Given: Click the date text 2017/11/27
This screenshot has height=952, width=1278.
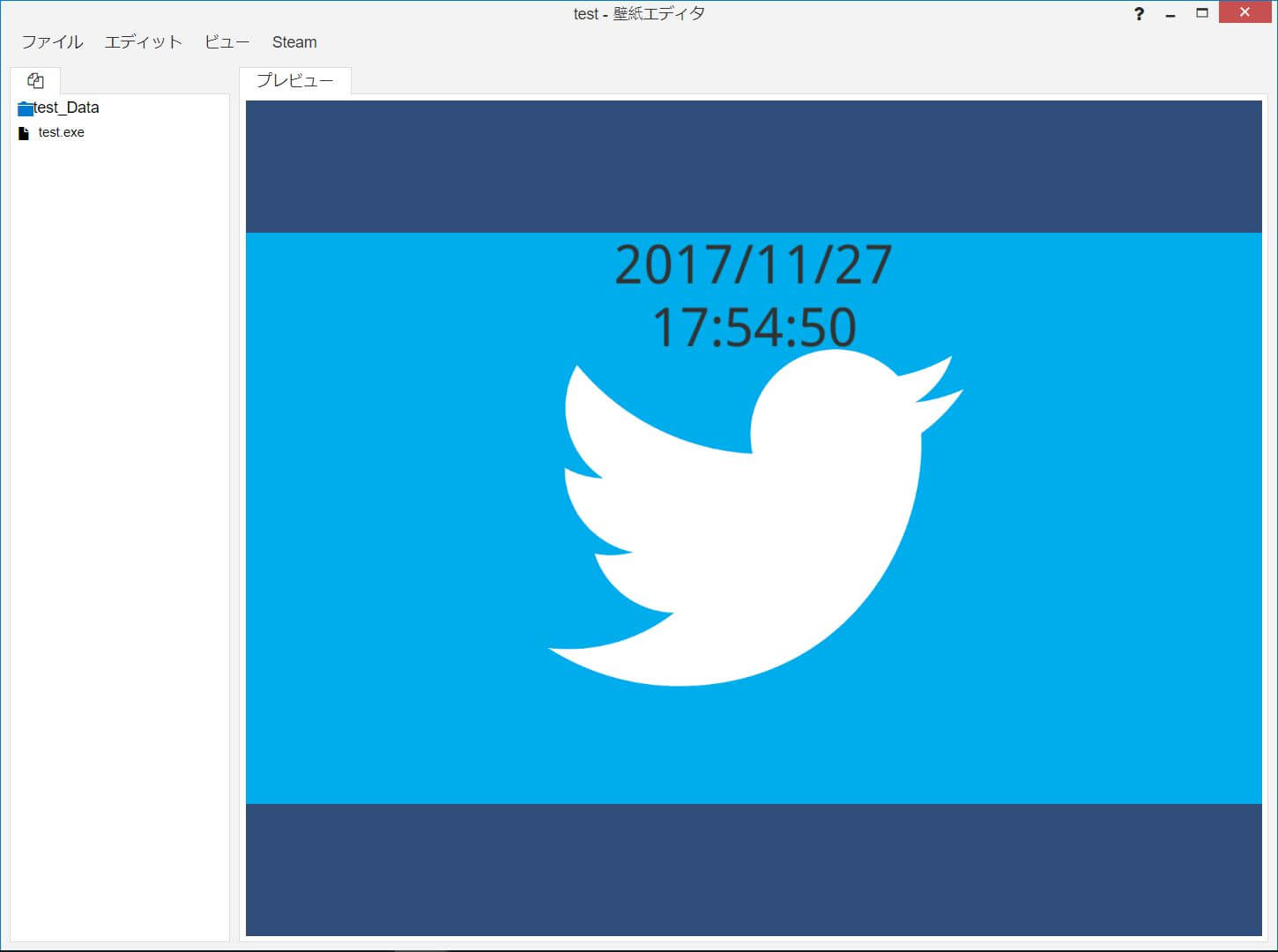Looking at the screenshot, I should [x=754, y=264].
